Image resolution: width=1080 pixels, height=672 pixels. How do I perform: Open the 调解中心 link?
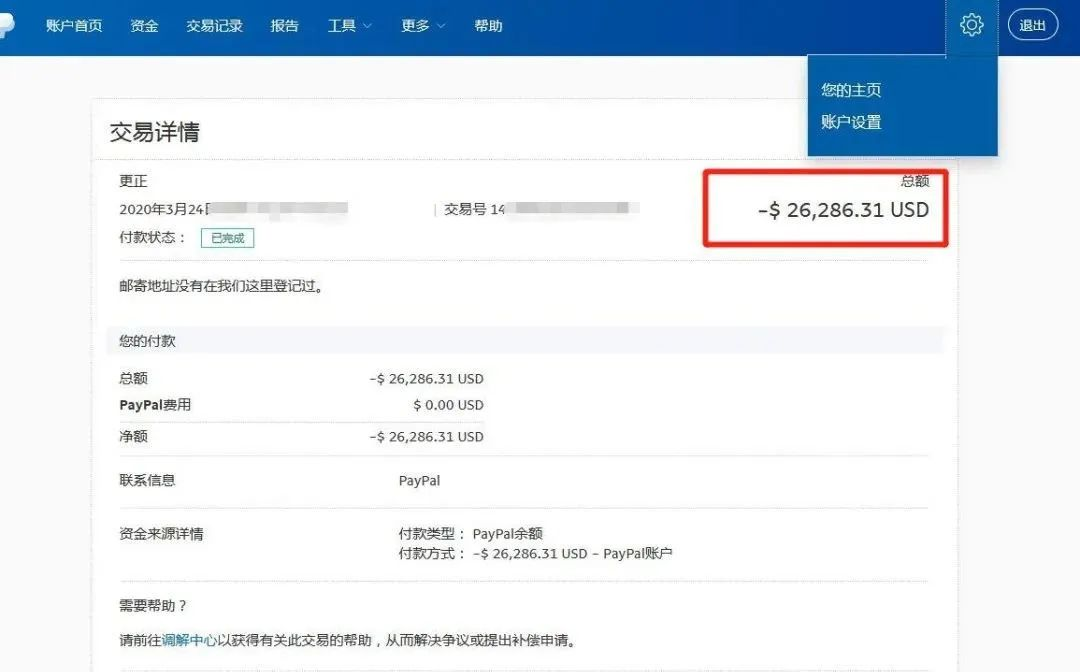189,640
